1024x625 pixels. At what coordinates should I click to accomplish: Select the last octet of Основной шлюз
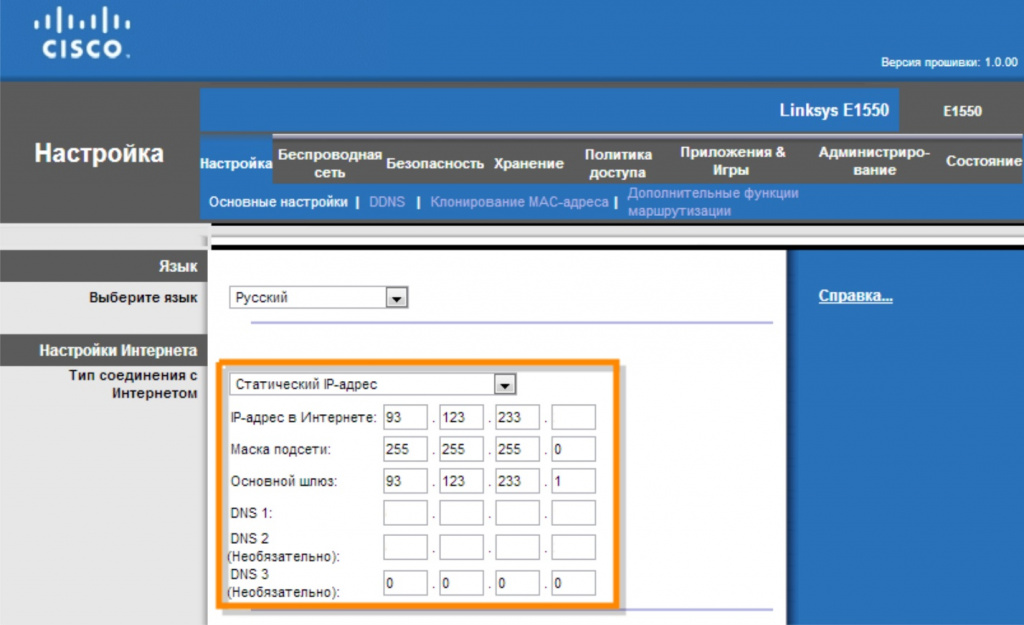[573, 481]
